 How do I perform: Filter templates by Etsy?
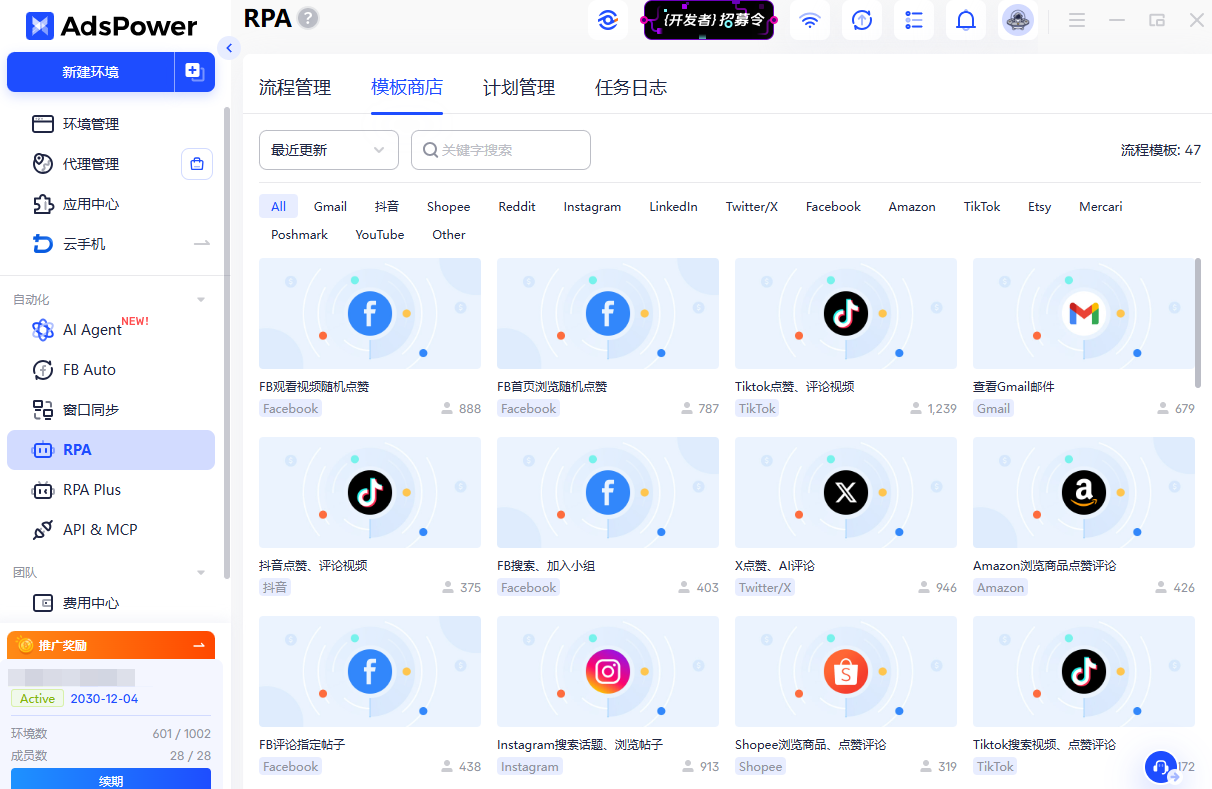click(x=1040, y=206)
